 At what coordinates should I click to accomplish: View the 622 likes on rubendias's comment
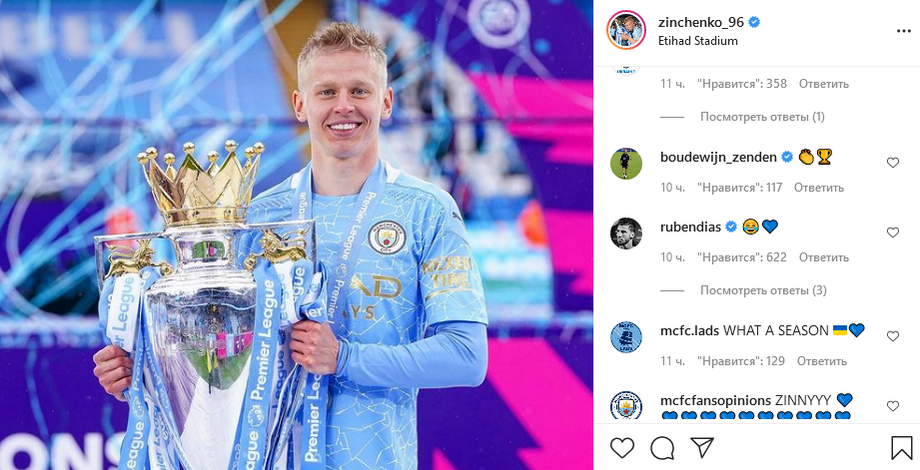(742, 257)
